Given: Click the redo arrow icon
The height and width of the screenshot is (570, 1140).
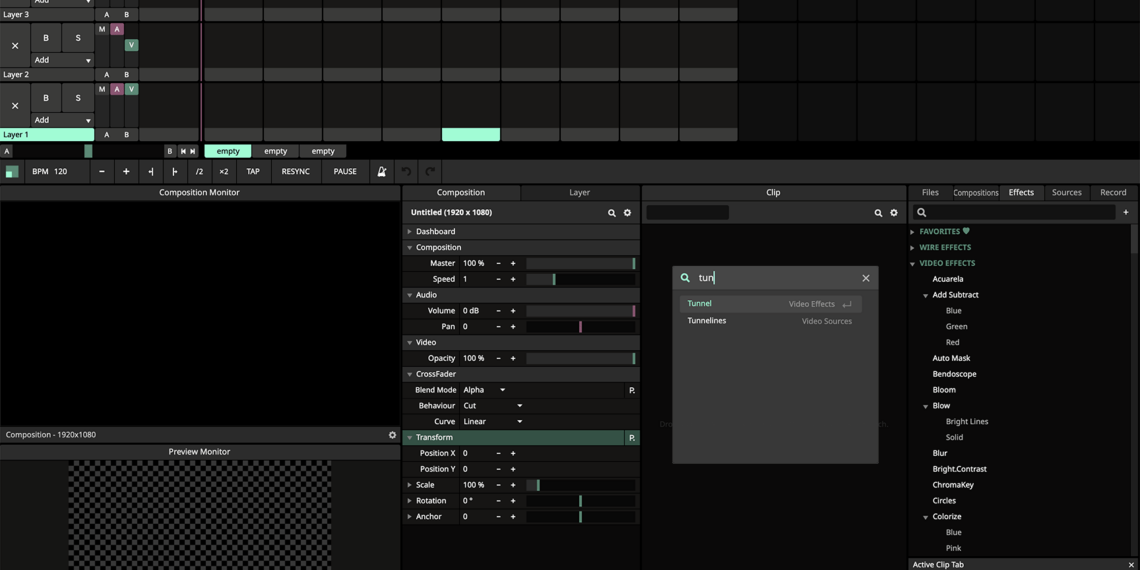Looking at the screenshot, I should click(430, 172).
